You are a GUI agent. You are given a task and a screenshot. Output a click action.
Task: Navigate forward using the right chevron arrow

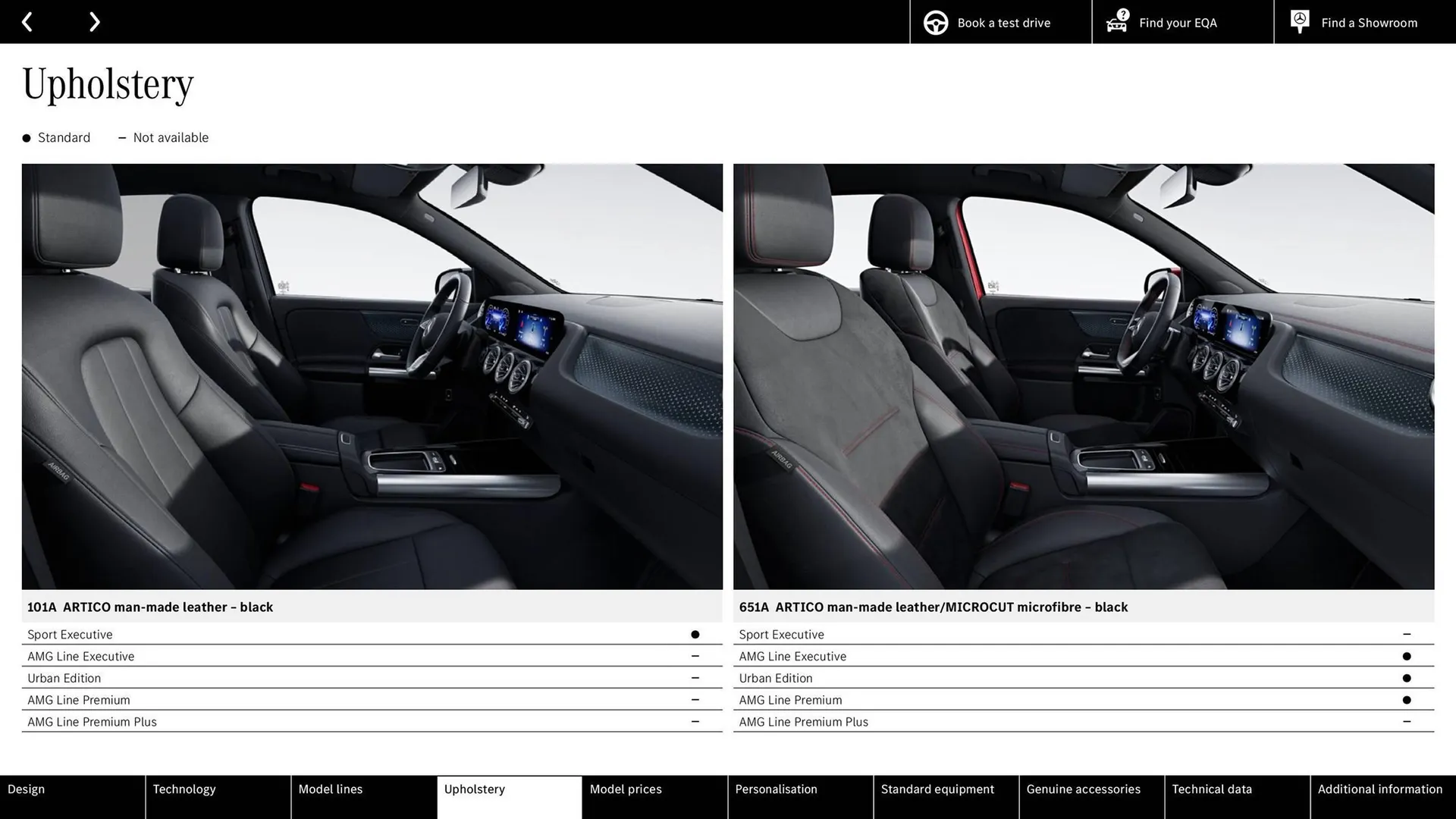94,21
